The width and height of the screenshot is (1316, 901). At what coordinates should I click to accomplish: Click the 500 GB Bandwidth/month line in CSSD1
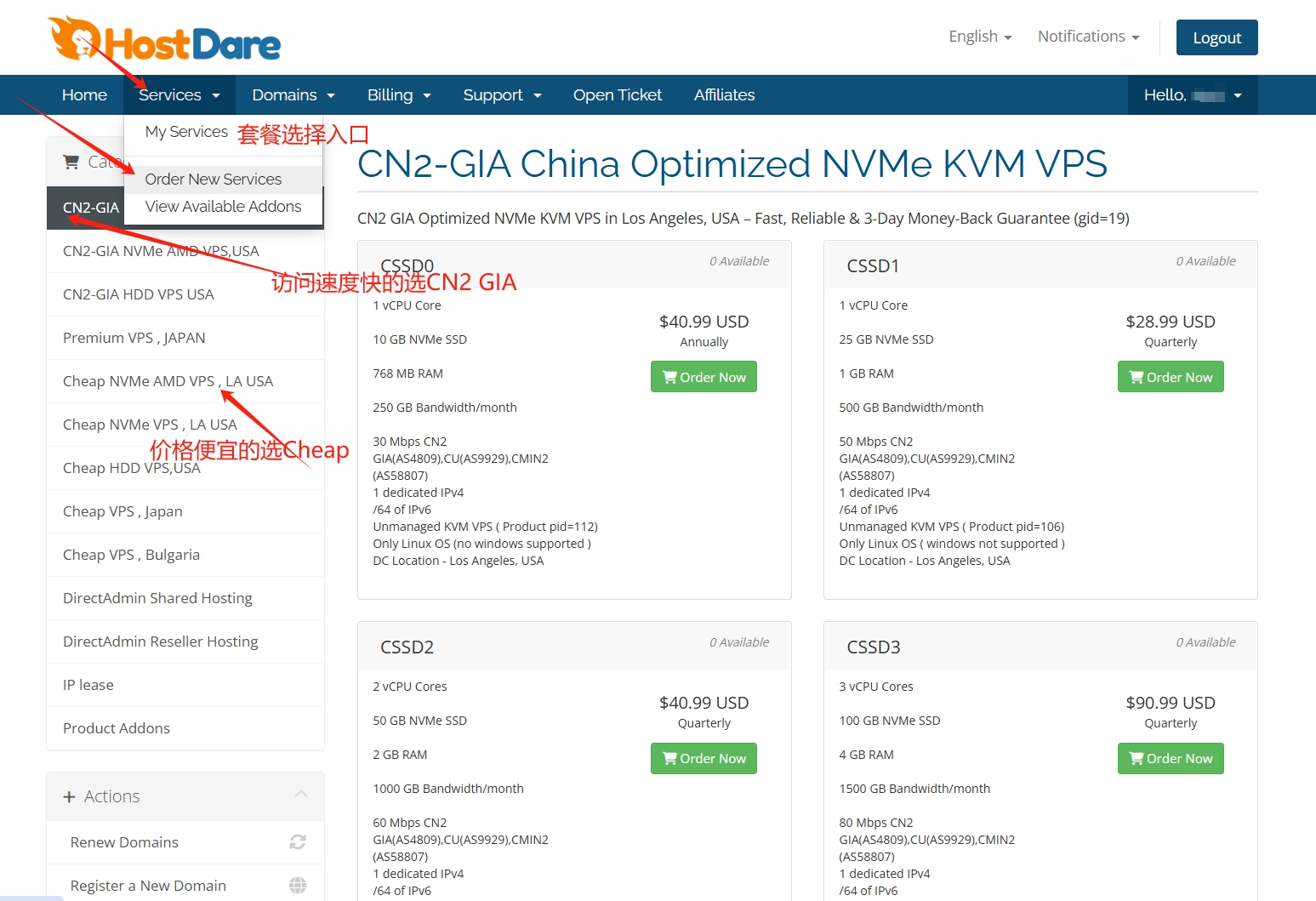pyautogui.click(x=911, y=408)
